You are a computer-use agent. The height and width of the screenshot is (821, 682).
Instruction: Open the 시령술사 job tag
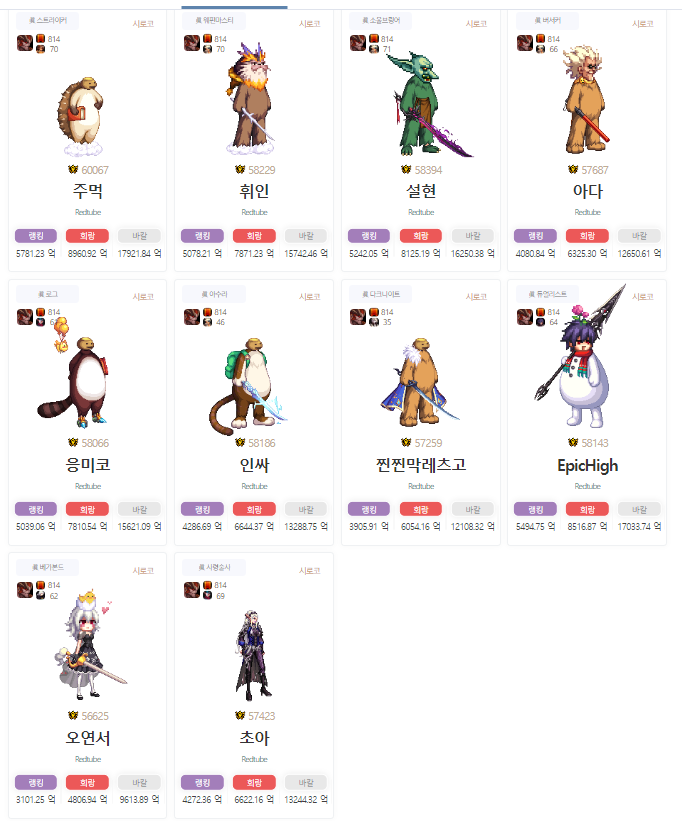[x=214, y=568]
